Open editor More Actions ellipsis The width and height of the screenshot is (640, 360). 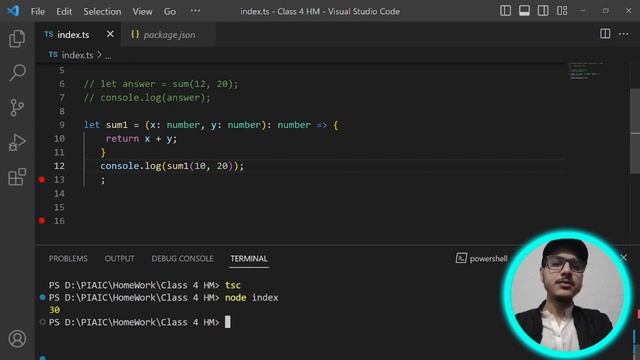pos(624,34)
